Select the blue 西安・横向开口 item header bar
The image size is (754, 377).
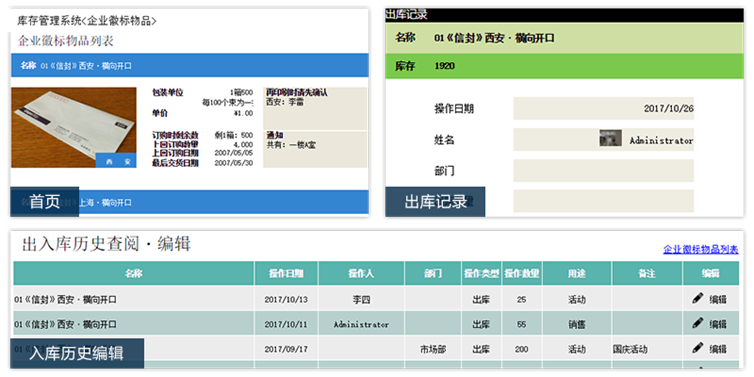click(x=189, y=66)
